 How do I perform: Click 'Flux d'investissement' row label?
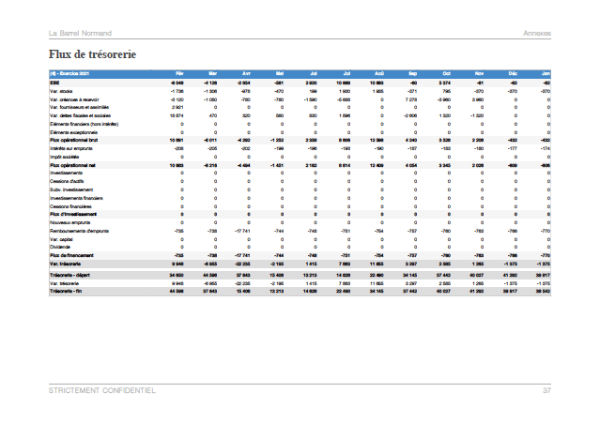coord(73,214)
